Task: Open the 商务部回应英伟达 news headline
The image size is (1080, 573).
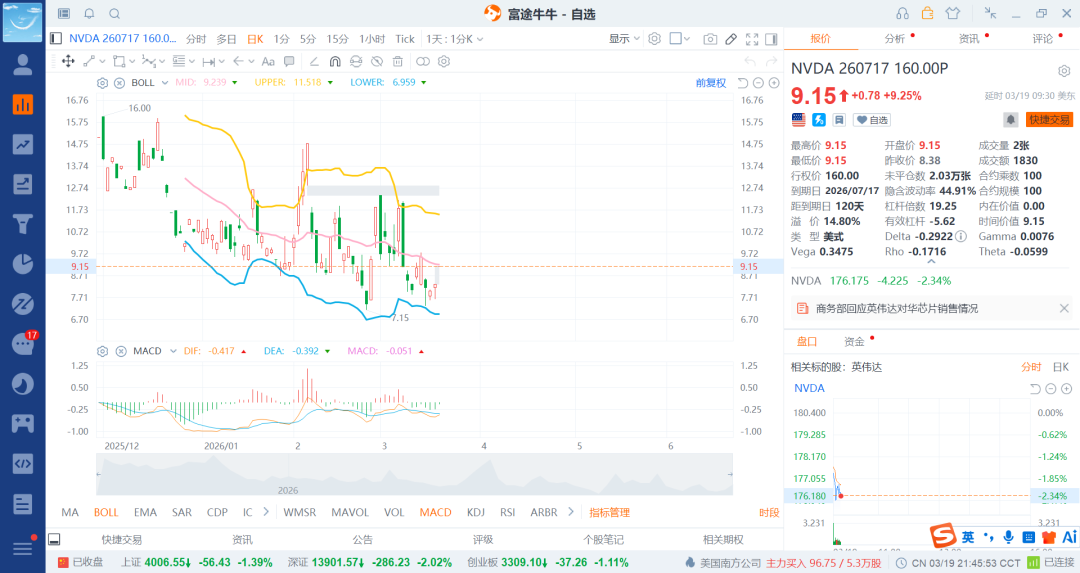Action: (x=897, y=309)
